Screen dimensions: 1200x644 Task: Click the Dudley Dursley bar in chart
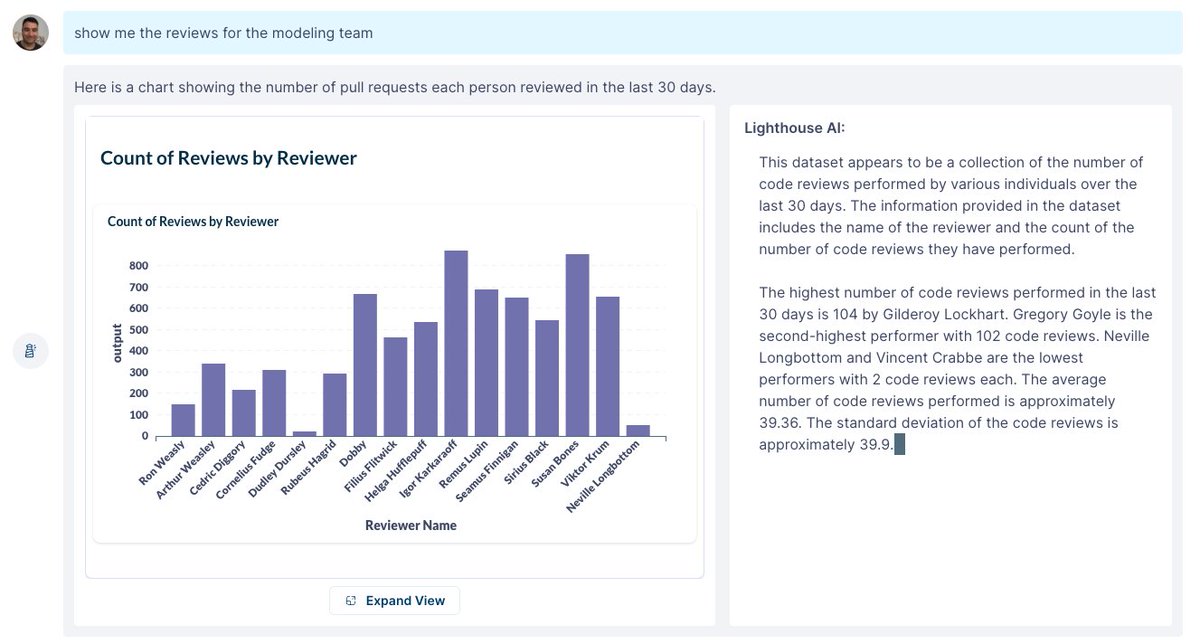click(304, 434)
